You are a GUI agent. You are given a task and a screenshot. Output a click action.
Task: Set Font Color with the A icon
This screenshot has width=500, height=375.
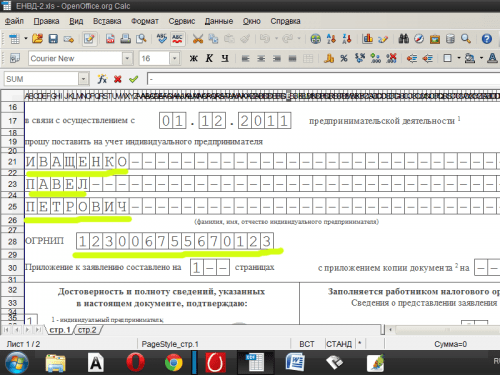pyautogui.click(x=492, y=59)
